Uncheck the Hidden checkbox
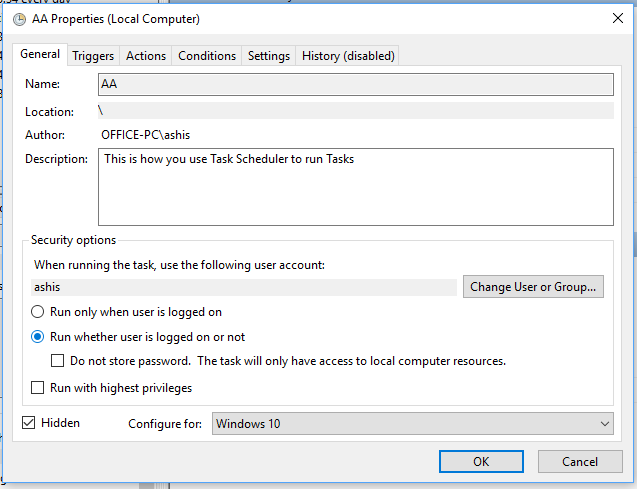 pos(29,423)
